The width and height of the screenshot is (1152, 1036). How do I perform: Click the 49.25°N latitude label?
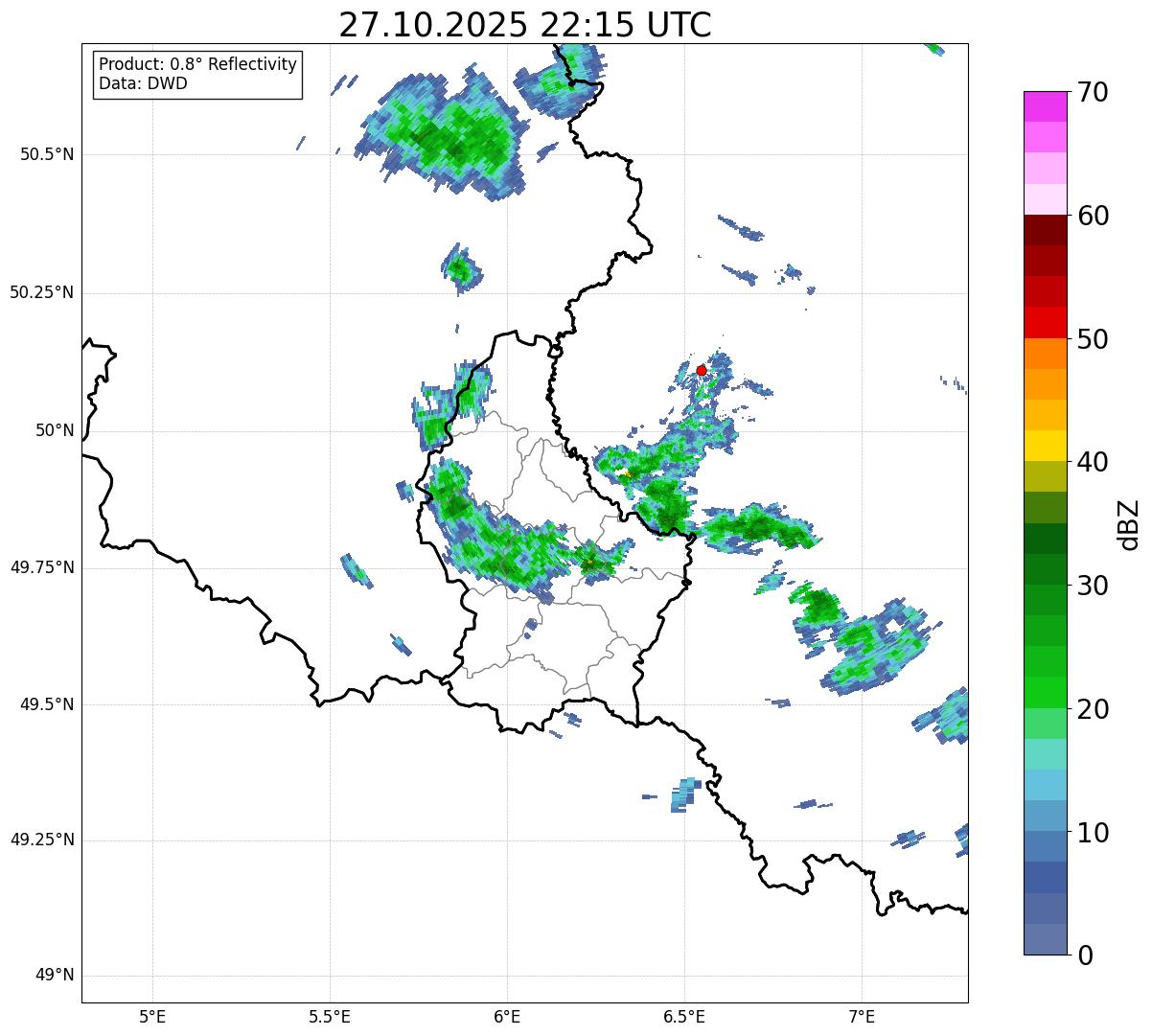click(42, 840)
